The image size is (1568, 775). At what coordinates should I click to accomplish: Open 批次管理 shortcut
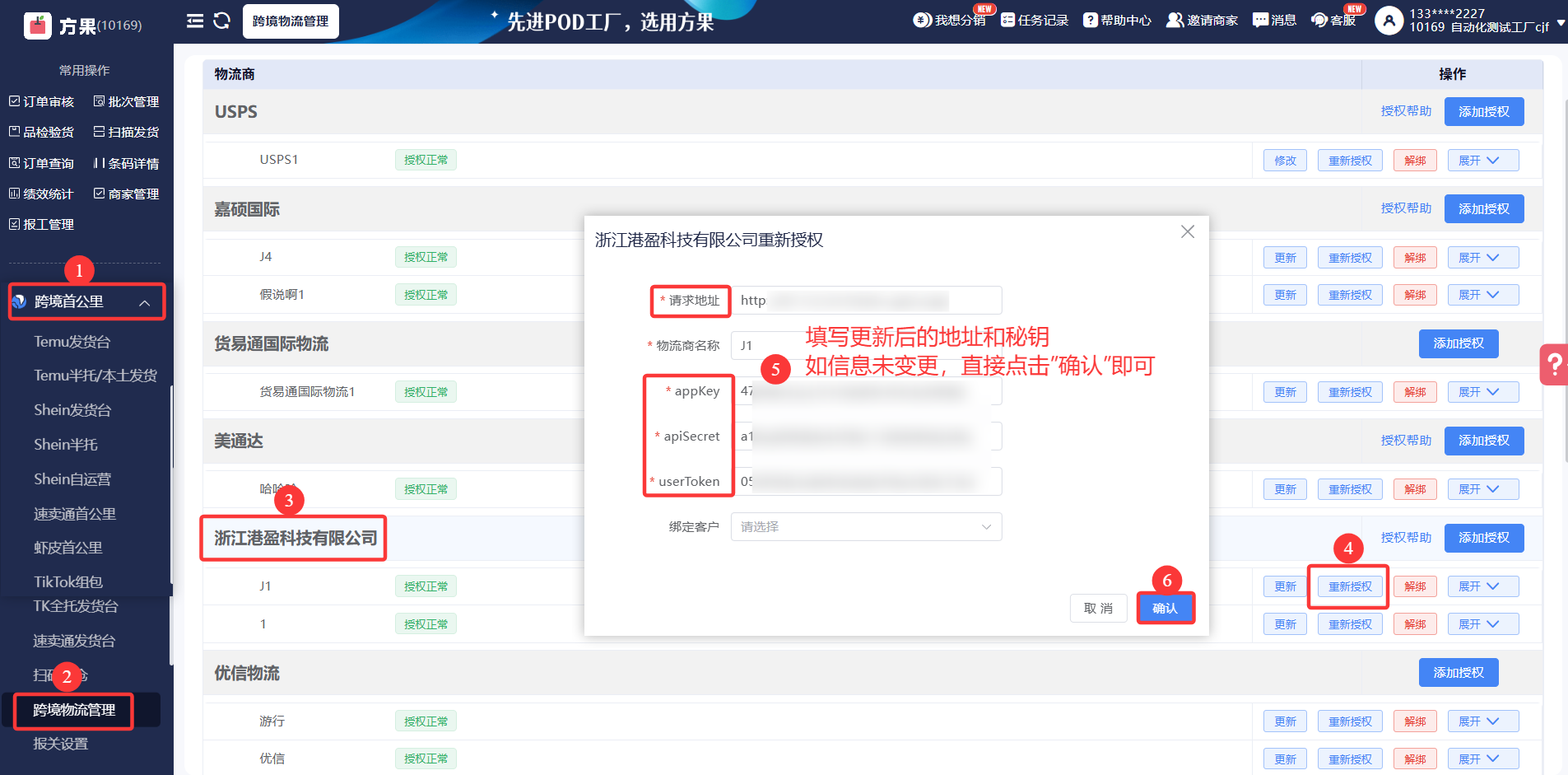click(126, 101)
